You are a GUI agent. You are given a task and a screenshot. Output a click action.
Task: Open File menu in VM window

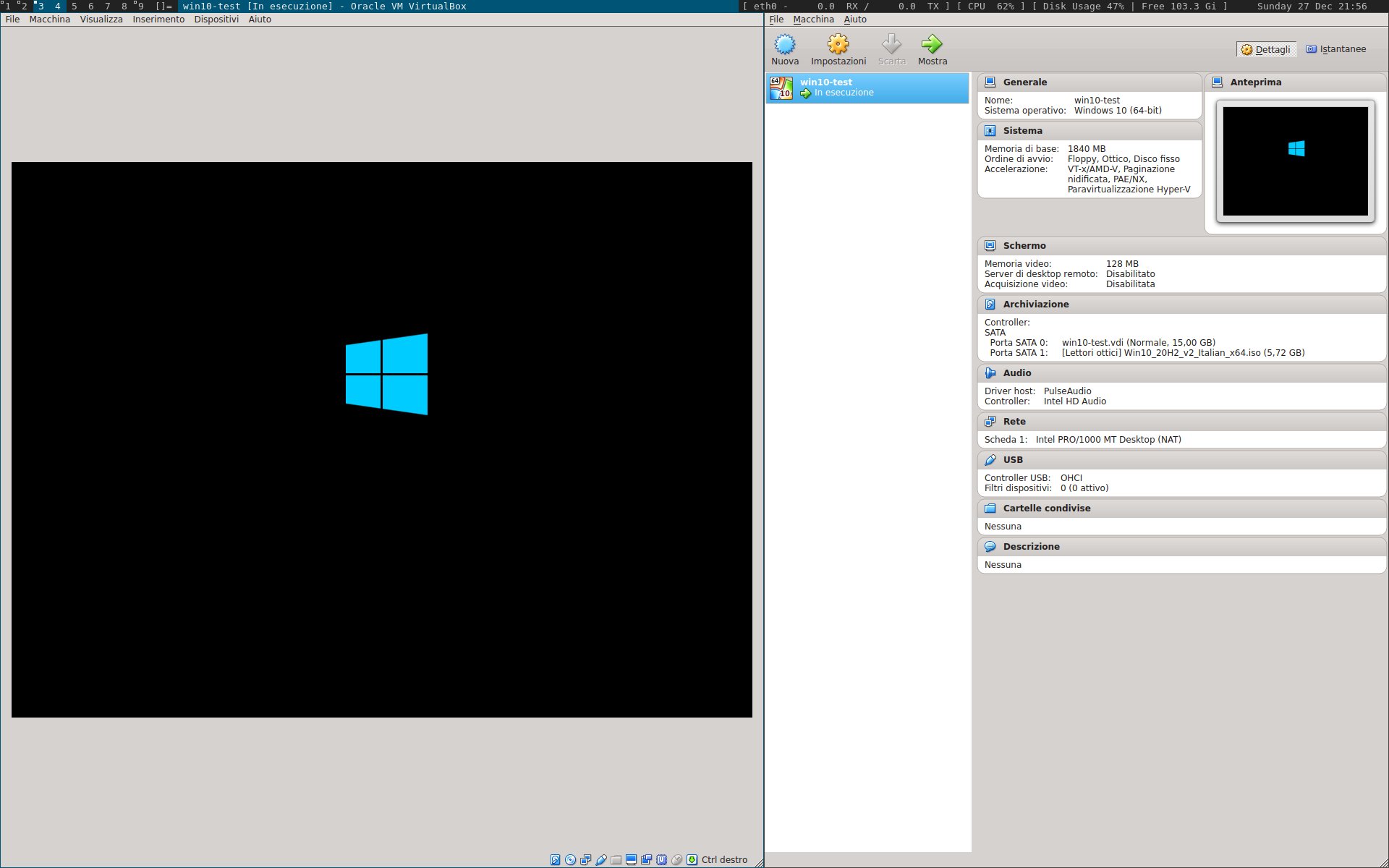pos(12,20)
